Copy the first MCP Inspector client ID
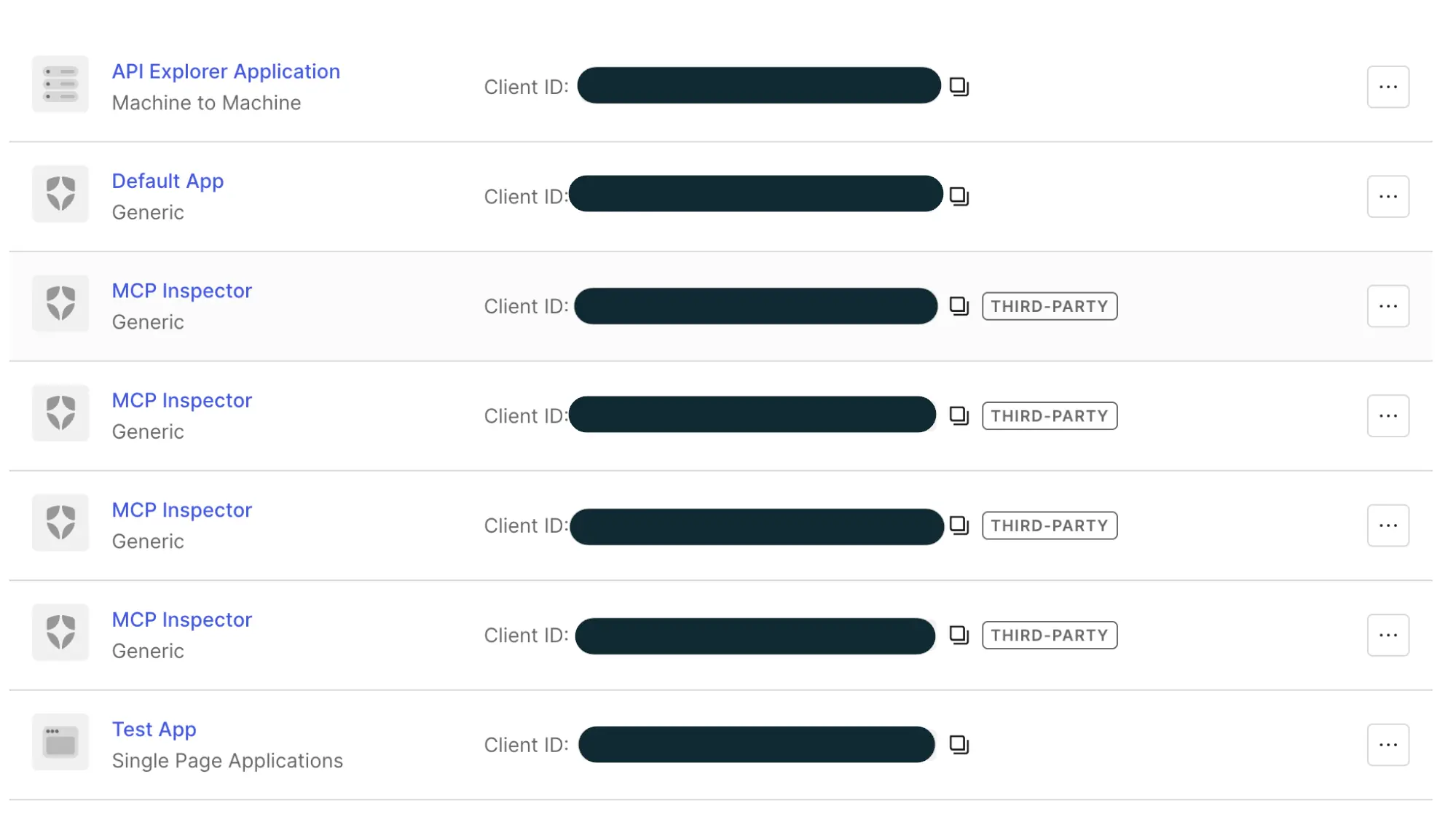Viewport: 1456px width, 825px height. (x=960, y=305)
